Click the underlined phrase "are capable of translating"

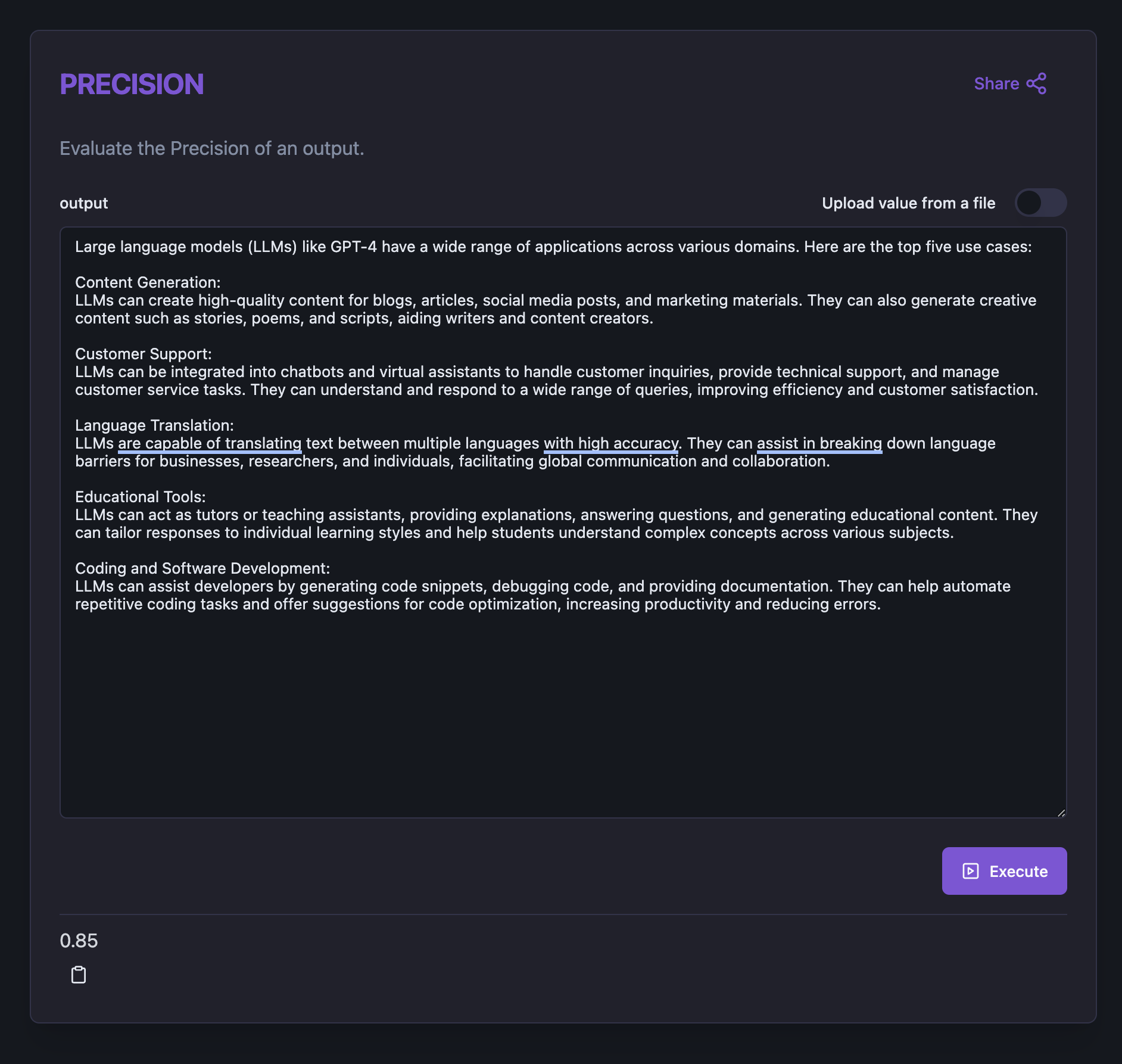[210, 444]
